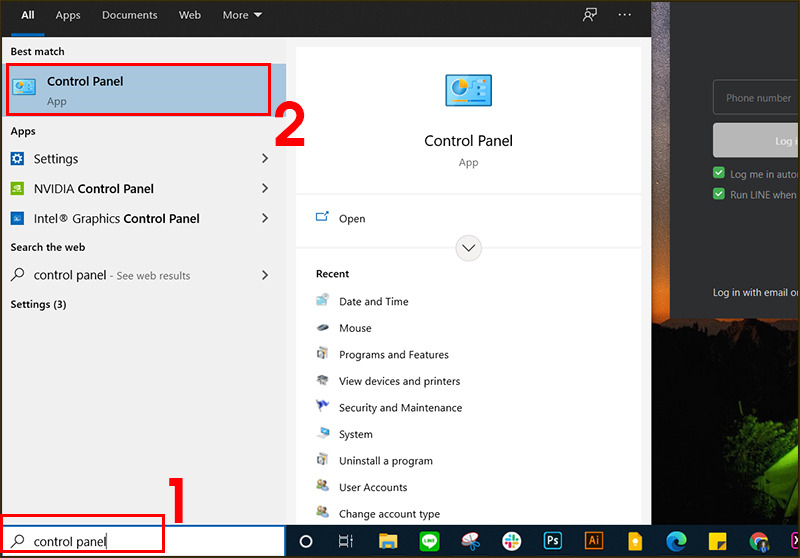800x558 pixels.
Task: Open System from the Recent list
Action: tap(356, 434)
